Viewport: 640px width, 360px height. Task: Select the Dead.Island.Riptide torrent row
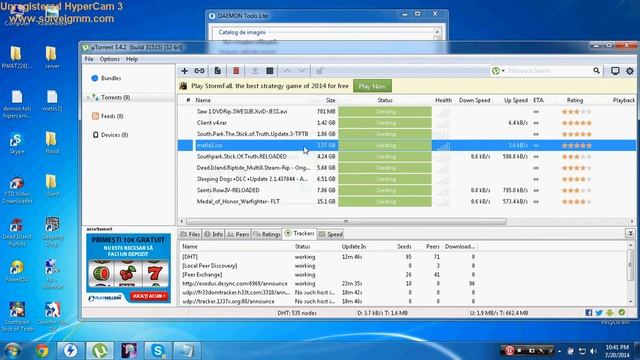[x=406, y=168]
